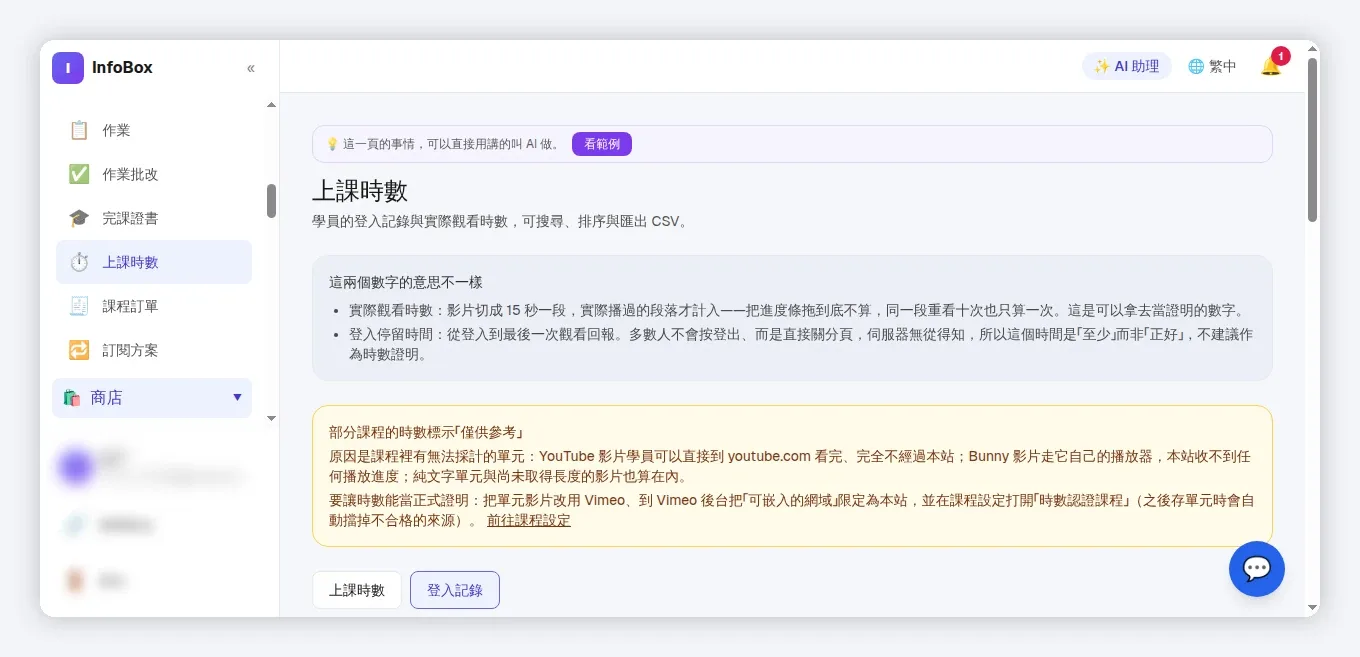This screenshot has width=1360, height=657.
Task: Click the 這兩個數字的意思不一樣 text
Action: [x=406, y=282]
